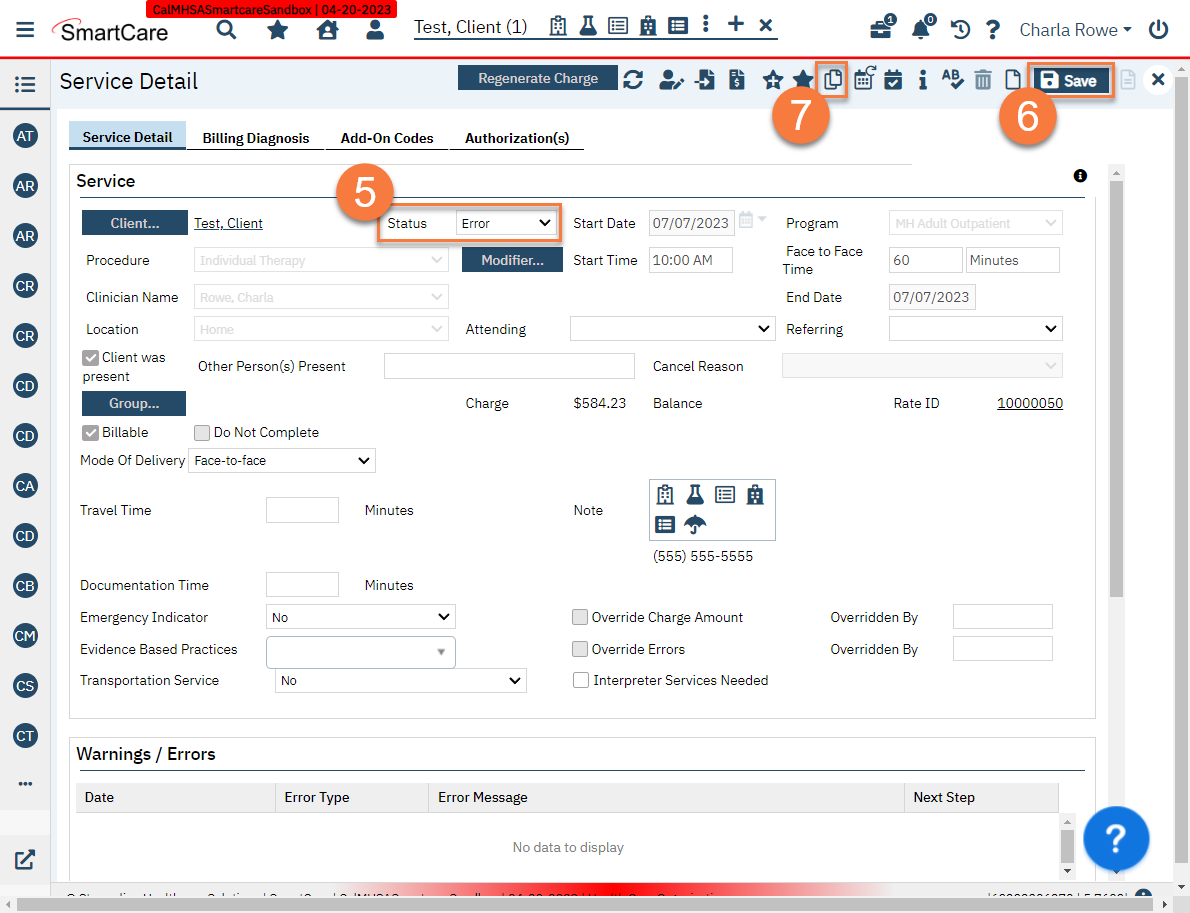
Task: Check Interpreter Services Needed
Action: (x=581, y=680)
